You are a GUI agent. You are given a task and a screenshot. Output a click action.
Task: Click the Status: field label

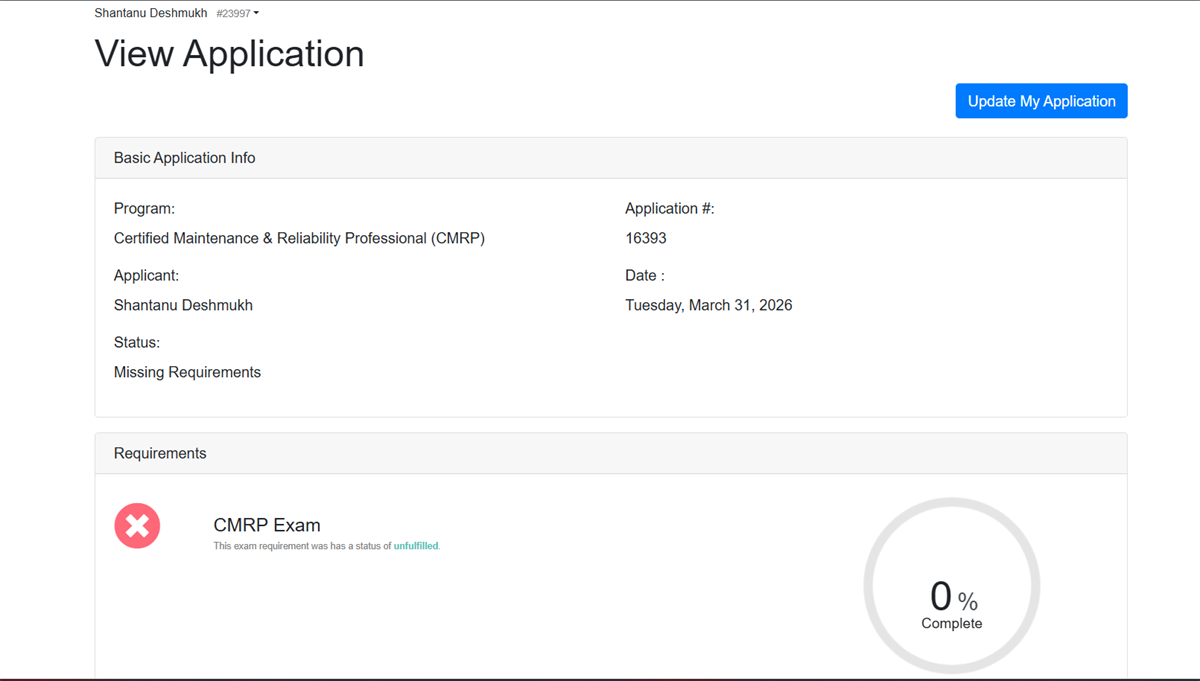click(x=137, y=342)
